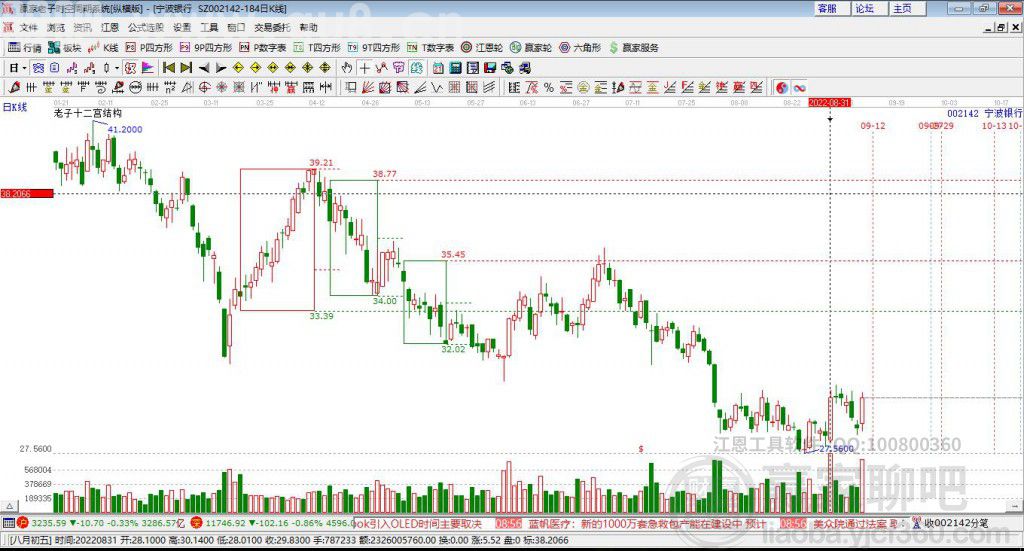This screenshot has height=551, width=1024.
Task: Click the infinity symbol icon
Action: click(x=799, y=87)
